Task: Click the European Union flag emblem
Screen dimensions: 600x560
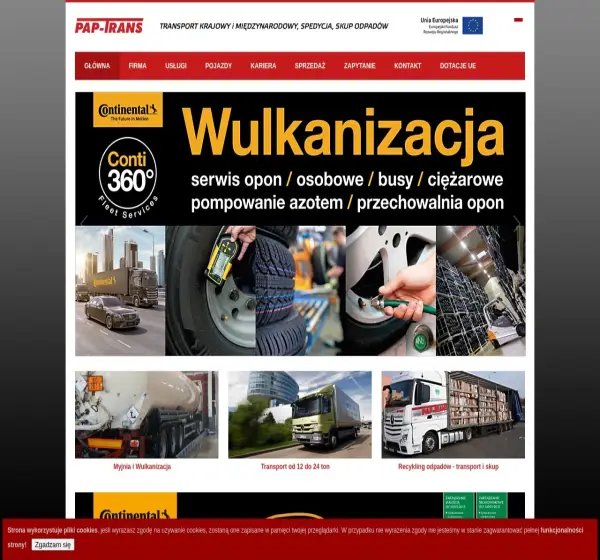Action: (x=472, y=26)
